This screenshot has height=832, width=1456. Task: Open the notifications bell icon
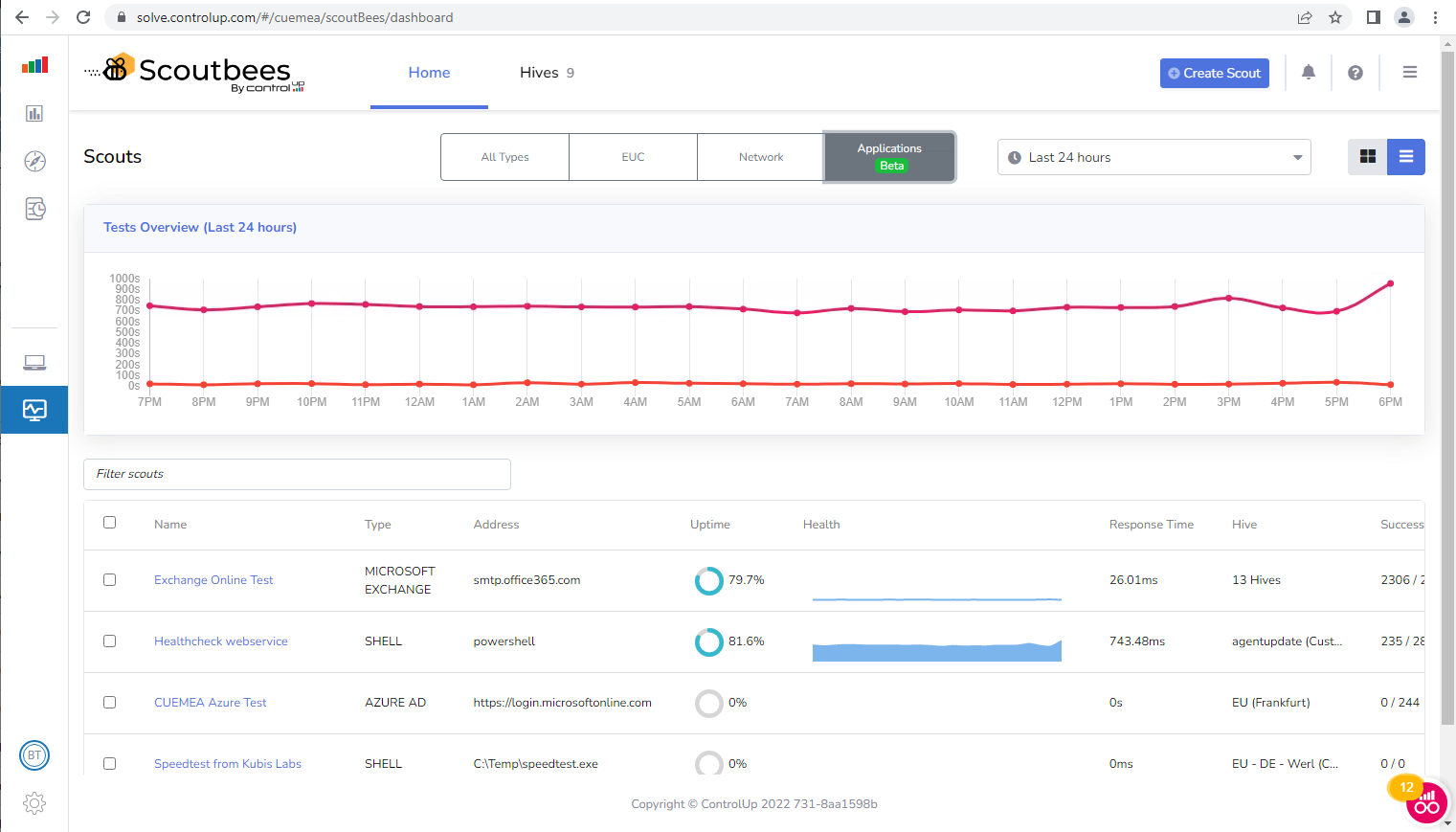point(1308,72)
